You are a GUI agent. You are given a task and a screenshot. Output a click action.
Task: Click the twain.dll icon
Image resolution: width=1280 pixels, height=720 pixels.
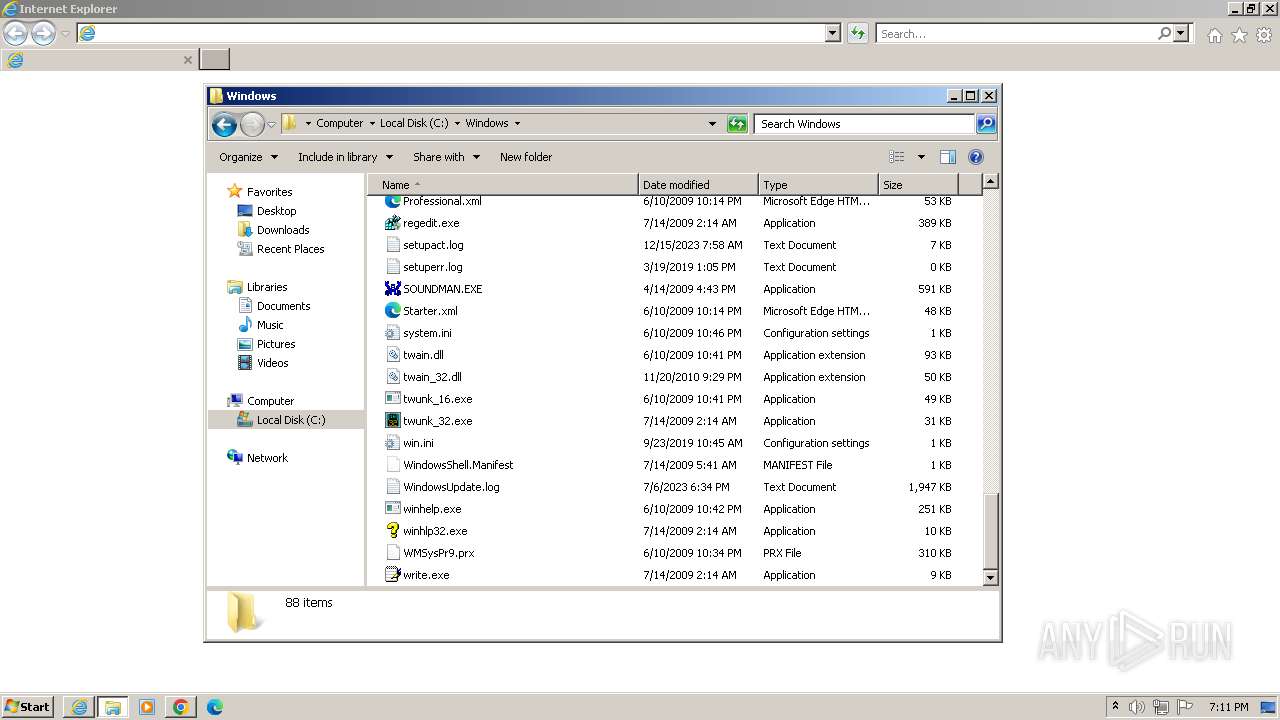393,355
